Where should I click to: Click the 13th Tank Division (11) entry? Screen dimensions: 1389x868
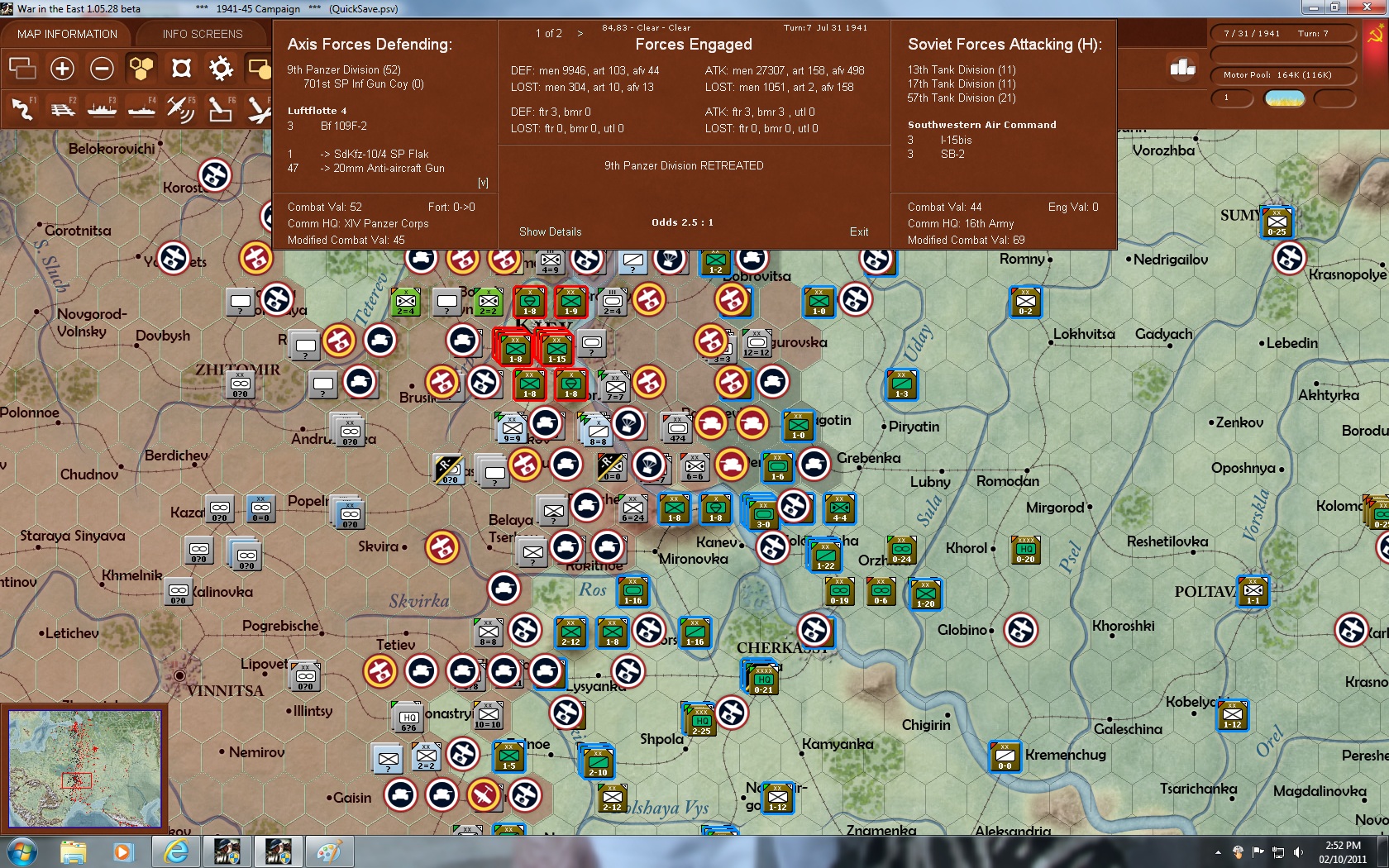click(962, 69)
